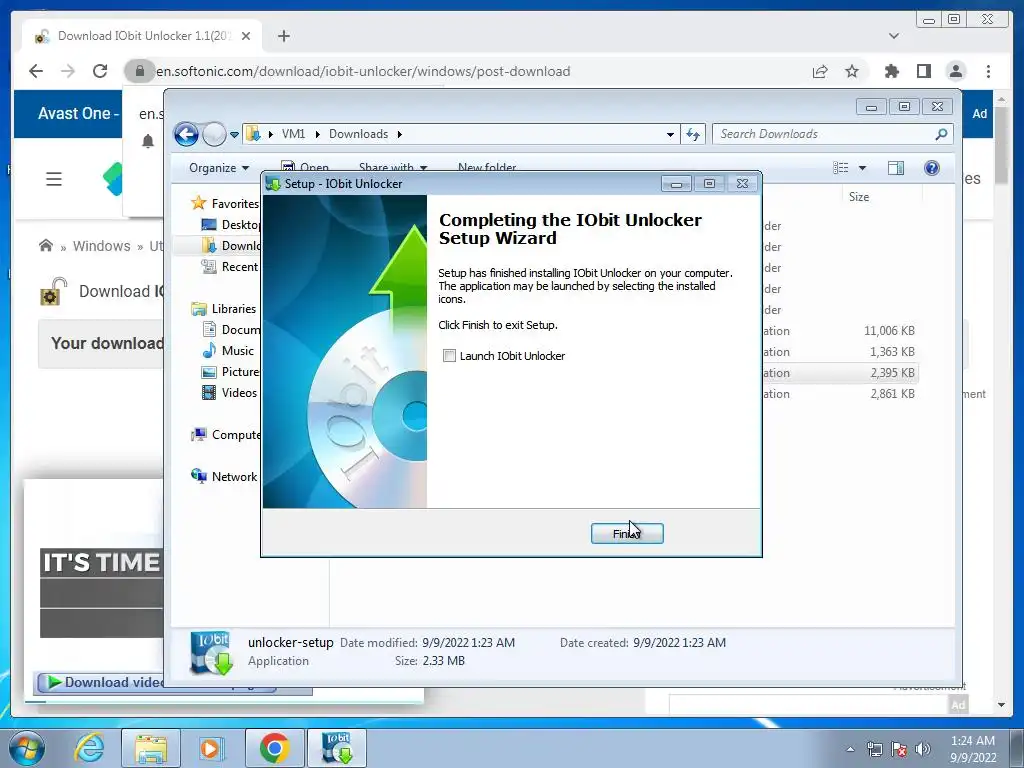1024x768 pixels.
Task: Open the Chrome three-dot menu
Action: click(989, 71)
